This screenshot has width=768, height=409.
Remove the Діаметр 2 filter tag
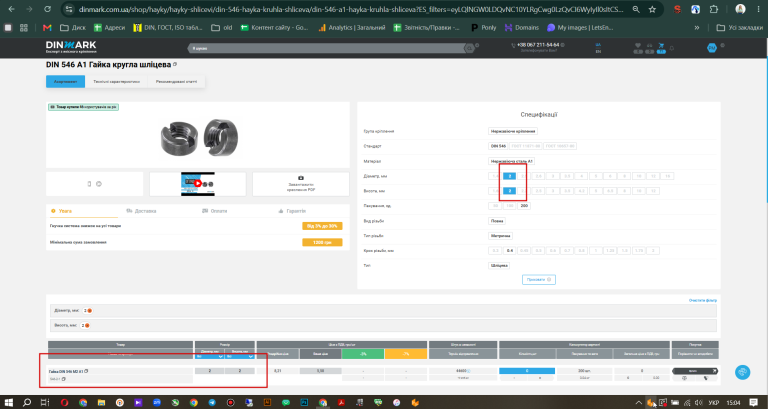pos(89,311)
